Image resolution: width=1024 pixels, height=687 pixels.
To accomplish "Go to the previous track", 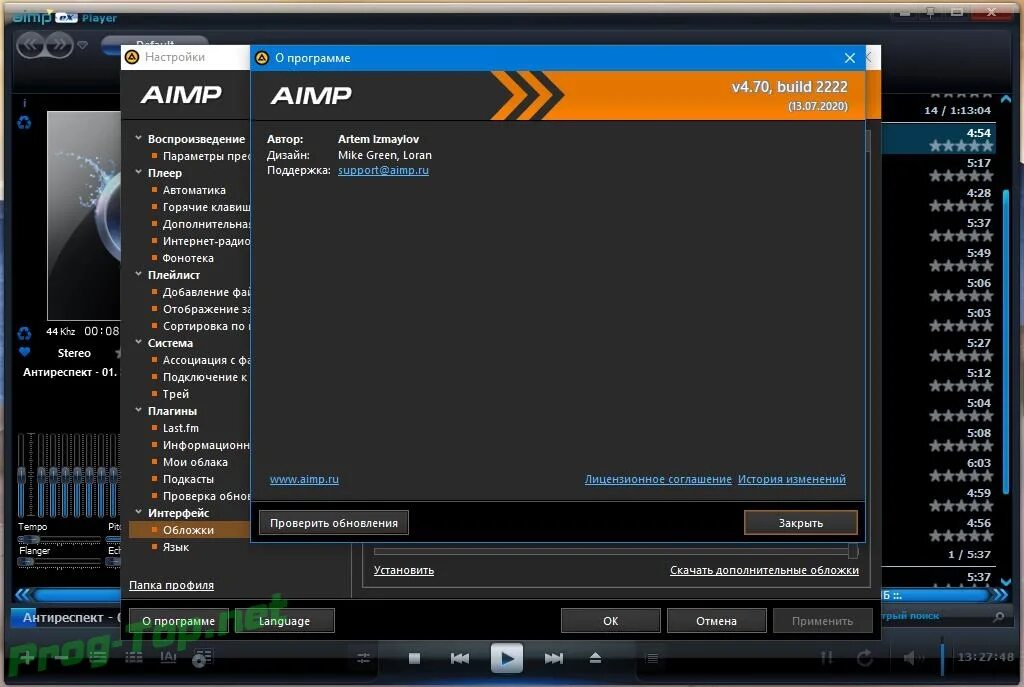I will pyautogui.click(x=460, y=658).
